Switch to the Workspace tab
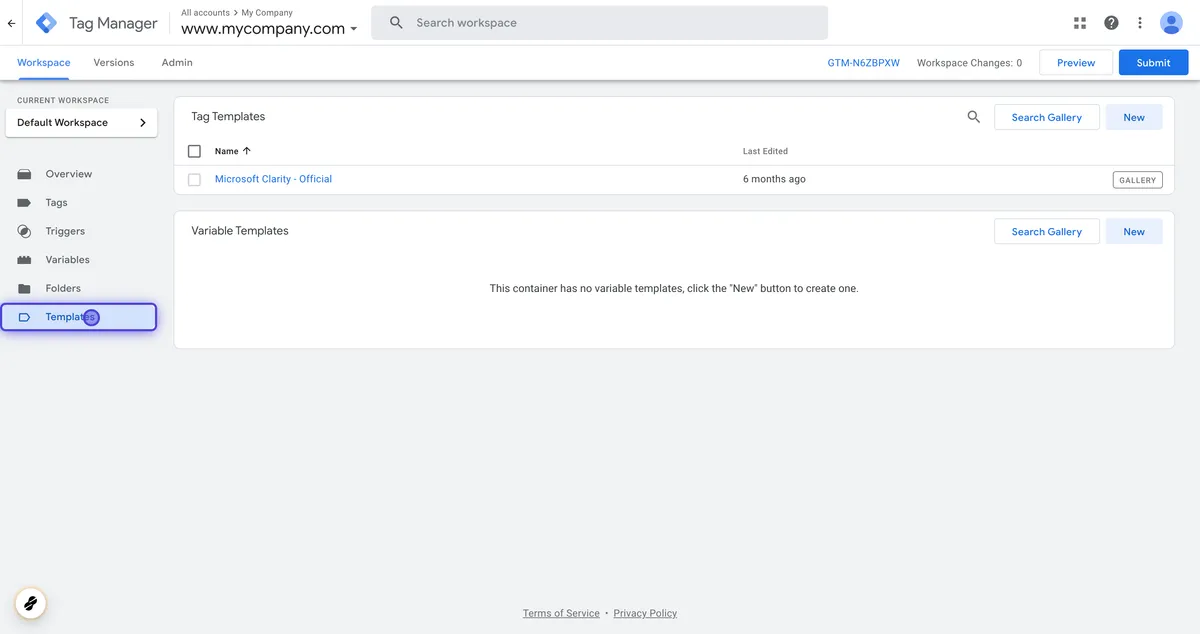 pyautogui.click(x=44, y=62)
